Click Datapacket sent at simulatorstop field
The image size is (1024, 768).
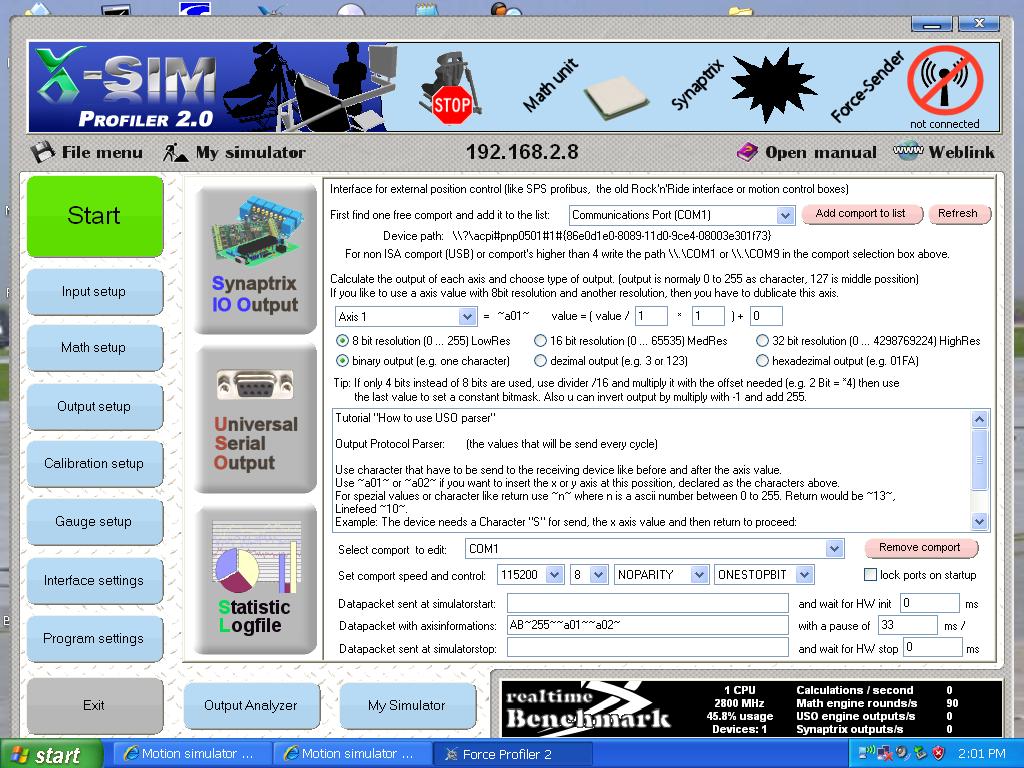pyautogui.click(x=648, y=648)
